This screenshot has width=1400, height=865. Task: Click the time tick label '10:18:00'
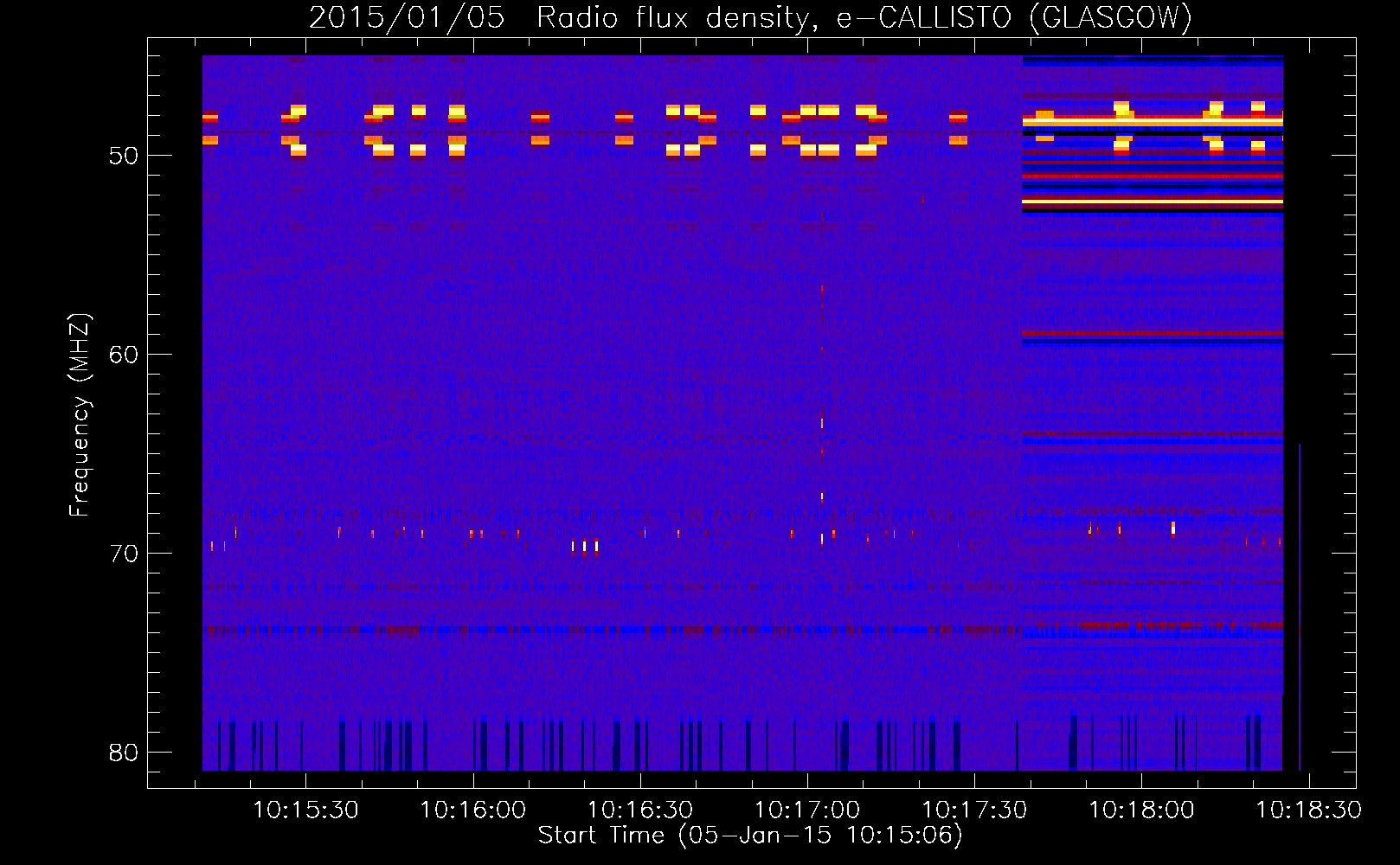click(1141, 810)
